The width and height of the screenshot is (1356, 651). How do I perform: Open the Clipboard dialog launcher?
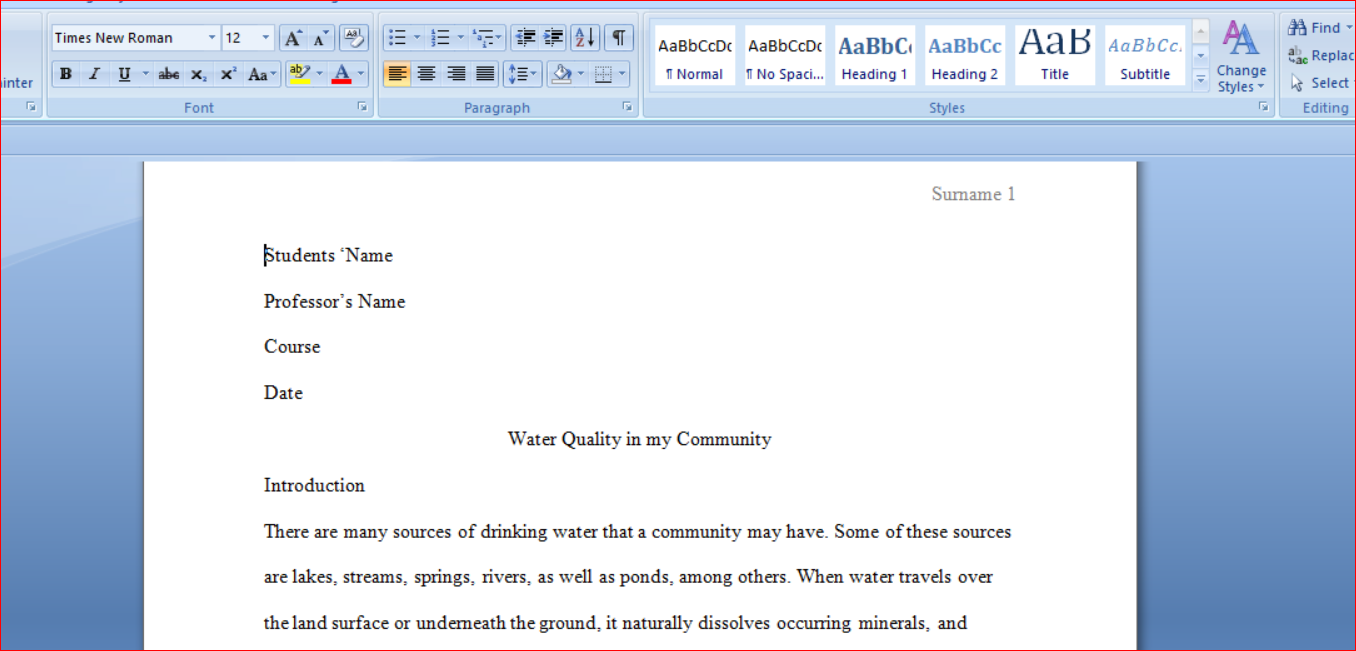point(31,106)
